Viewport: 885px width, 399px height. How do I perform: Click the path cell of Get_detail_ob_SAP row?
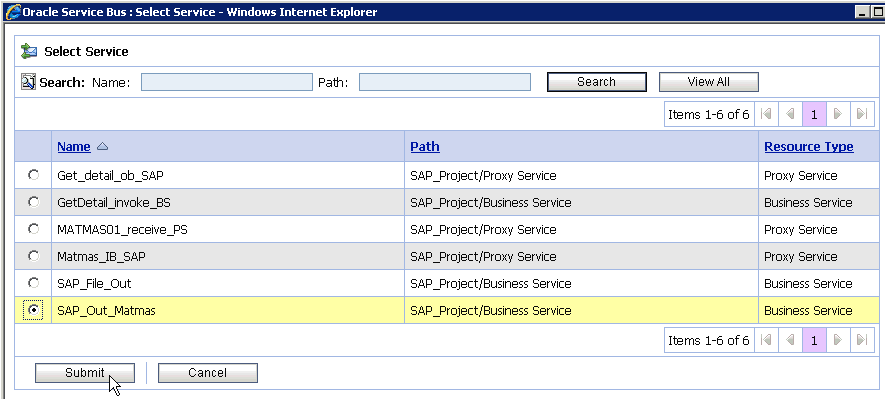(x=581, y=176)
